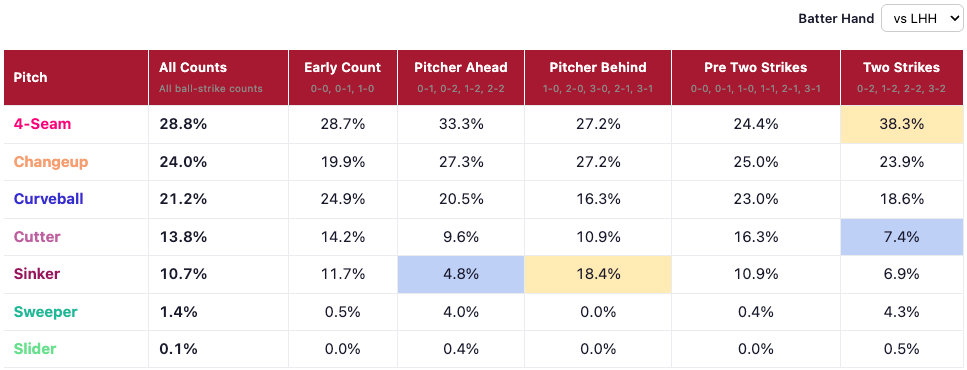Select the yellow 18.4% Sinker cell
Image resolution: width=967 pixels, height=370 pixels.
coord(598,274)
